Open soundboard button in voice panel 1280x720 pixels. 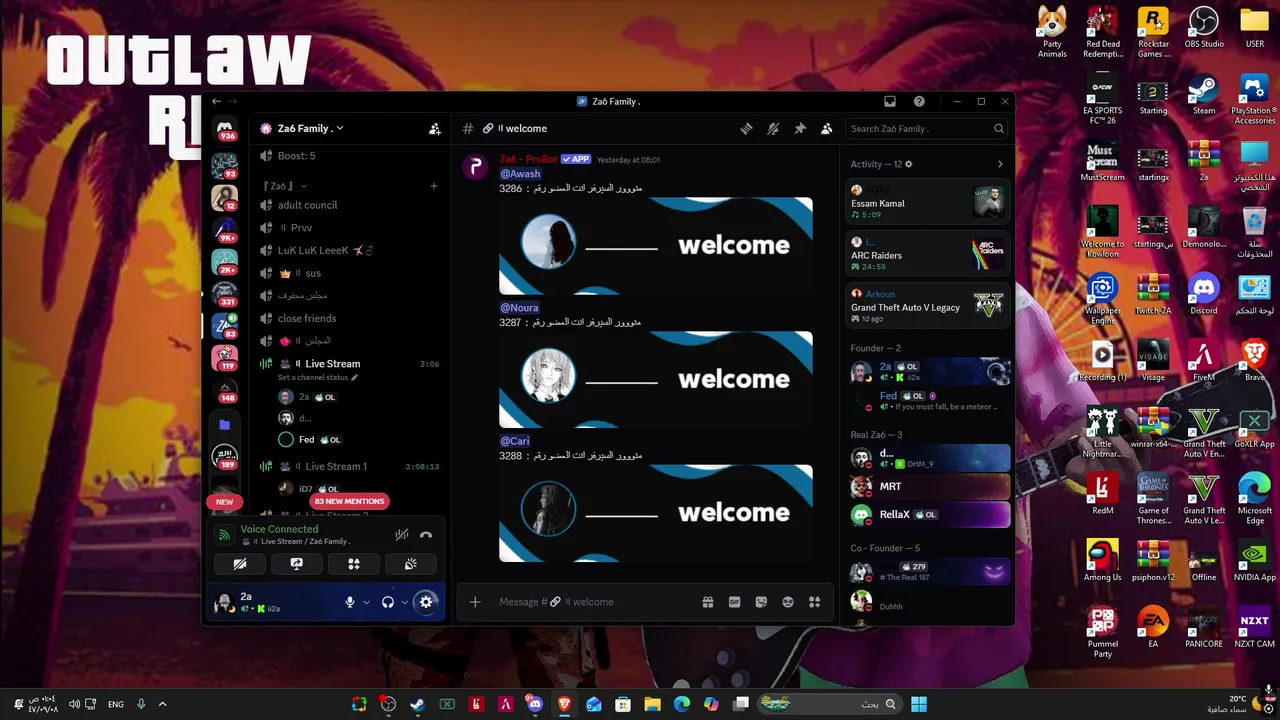410,564
